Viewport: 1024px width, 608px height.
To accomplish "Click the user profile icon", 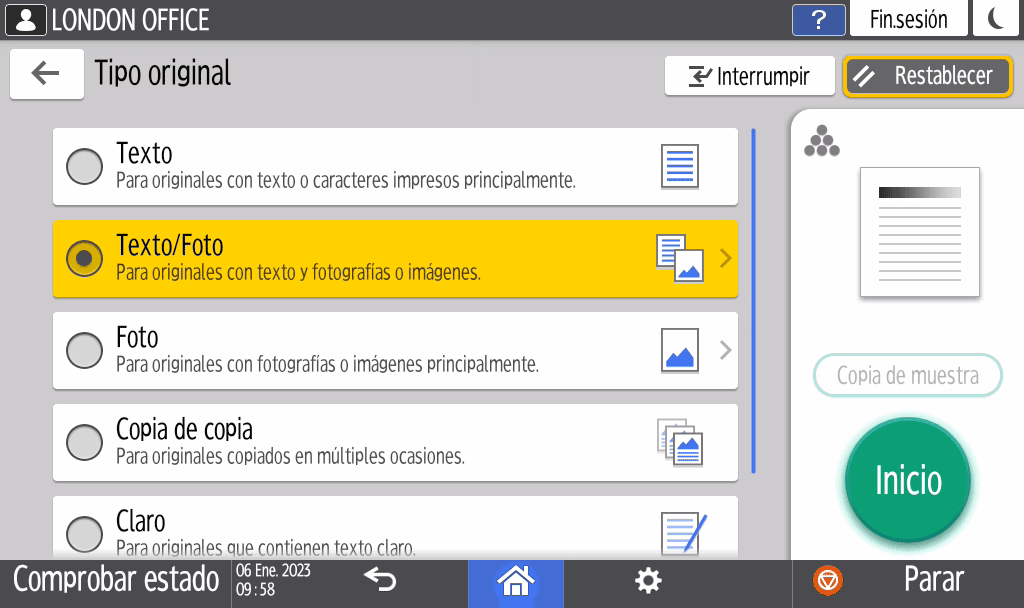I will pyautogui.click(x=26, y=20).
